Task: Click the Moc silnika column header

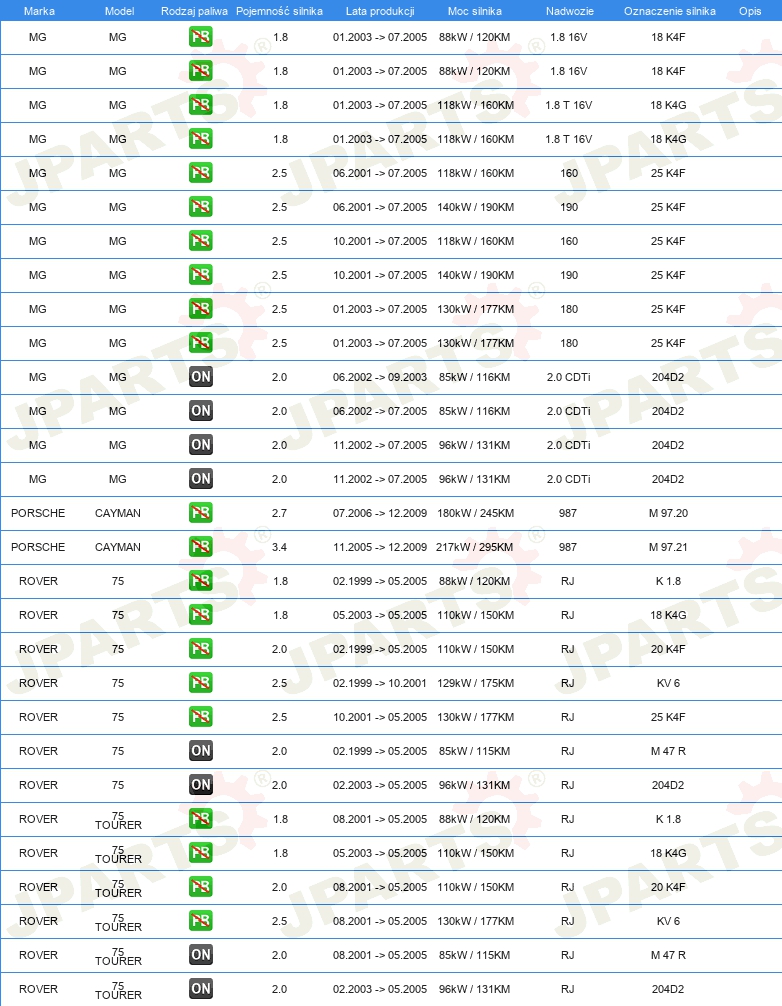Action: 475,11
